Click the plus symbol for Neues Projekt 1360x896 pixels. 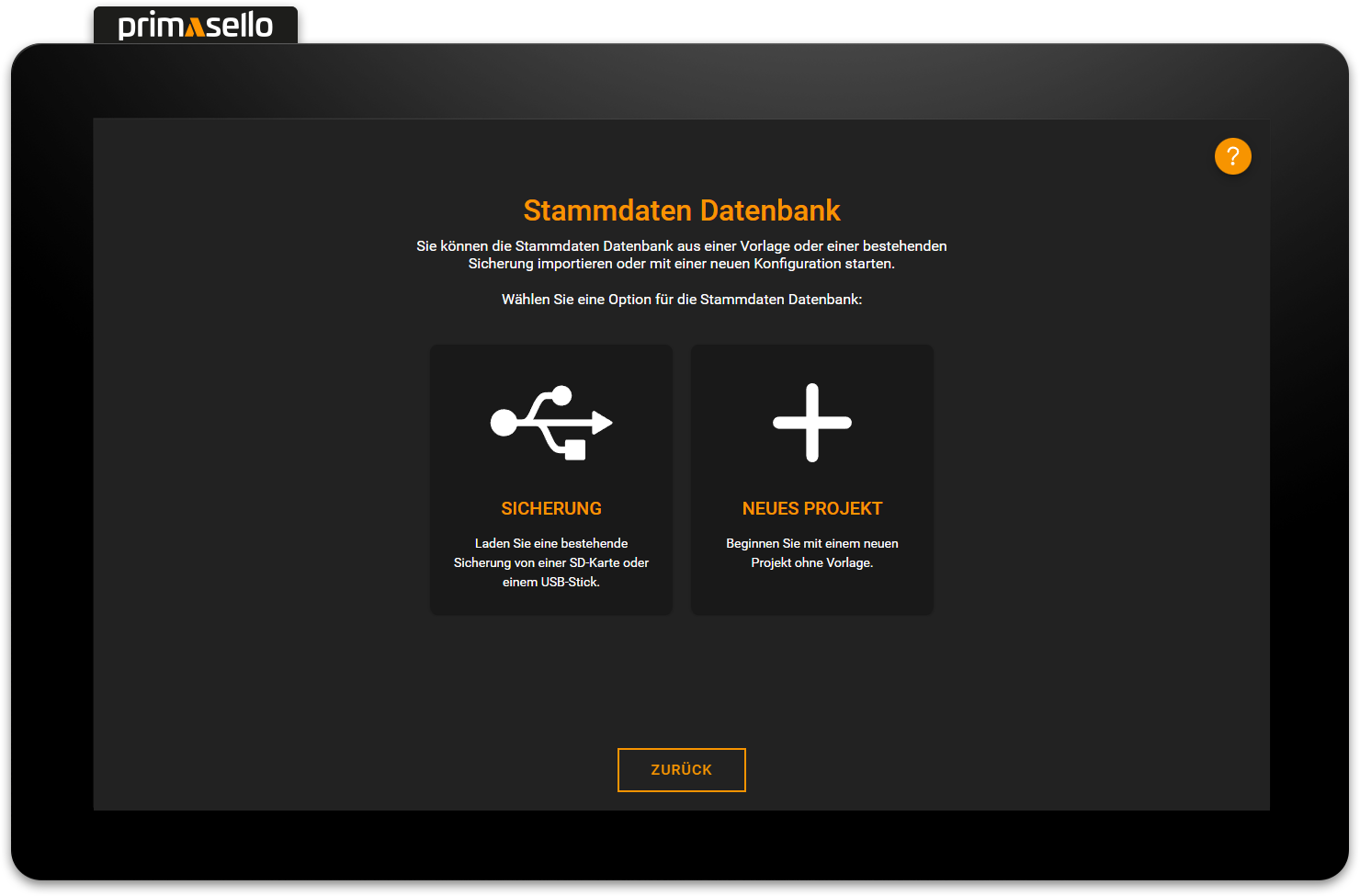(x=811, y=423)
